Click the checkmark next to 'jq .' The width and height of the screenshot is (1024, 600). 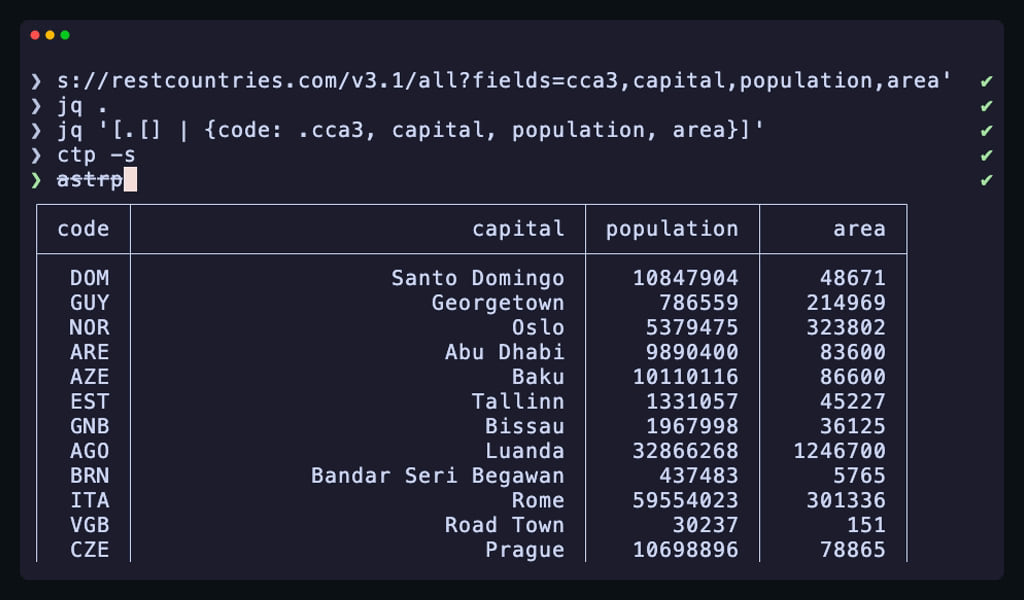[x=986, y=106]
